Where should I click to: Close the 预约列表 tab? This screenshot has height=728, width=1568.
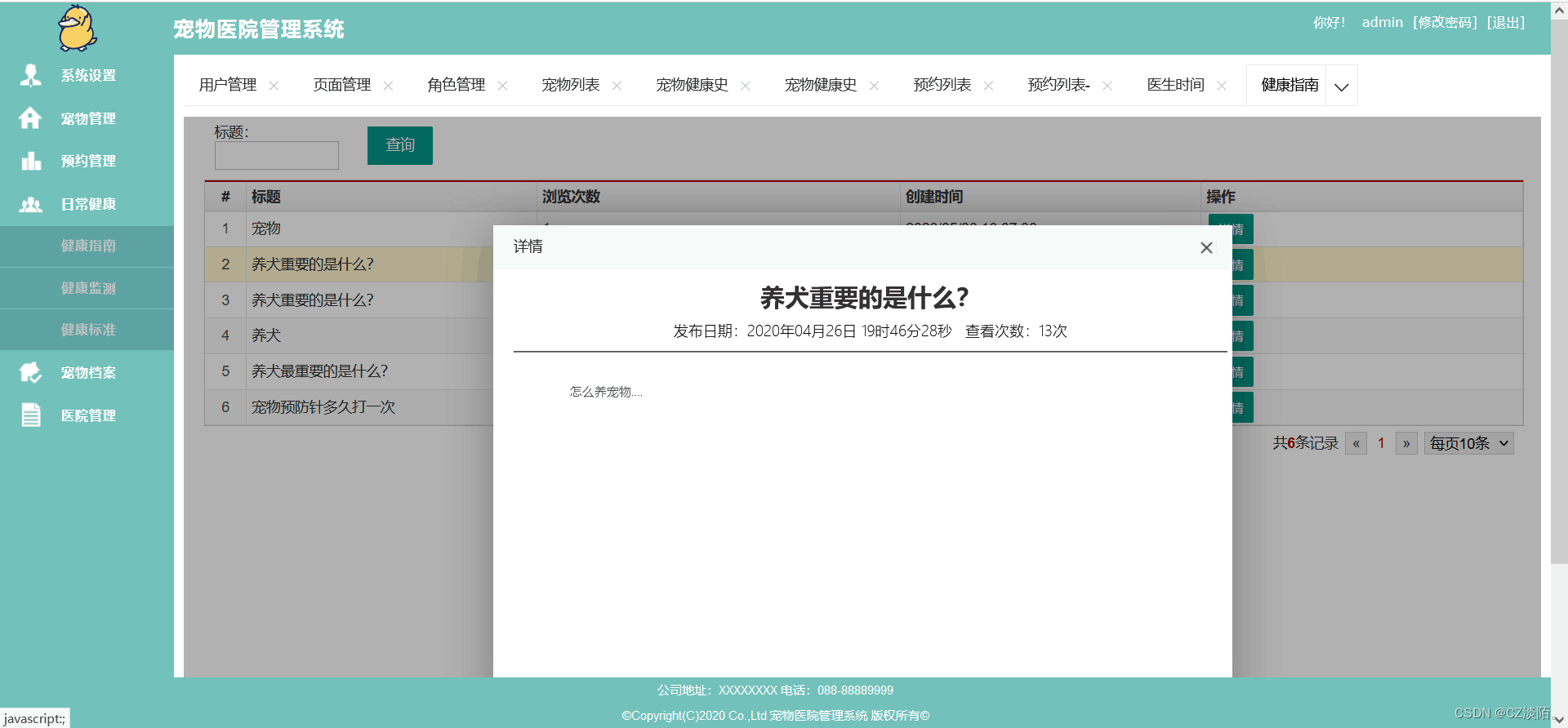coord(988,86)
